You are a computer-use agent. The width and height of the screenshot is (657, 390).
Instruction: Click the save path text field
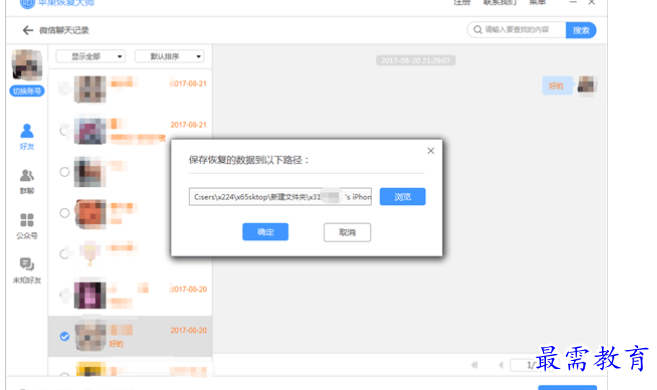coord(280,196)
